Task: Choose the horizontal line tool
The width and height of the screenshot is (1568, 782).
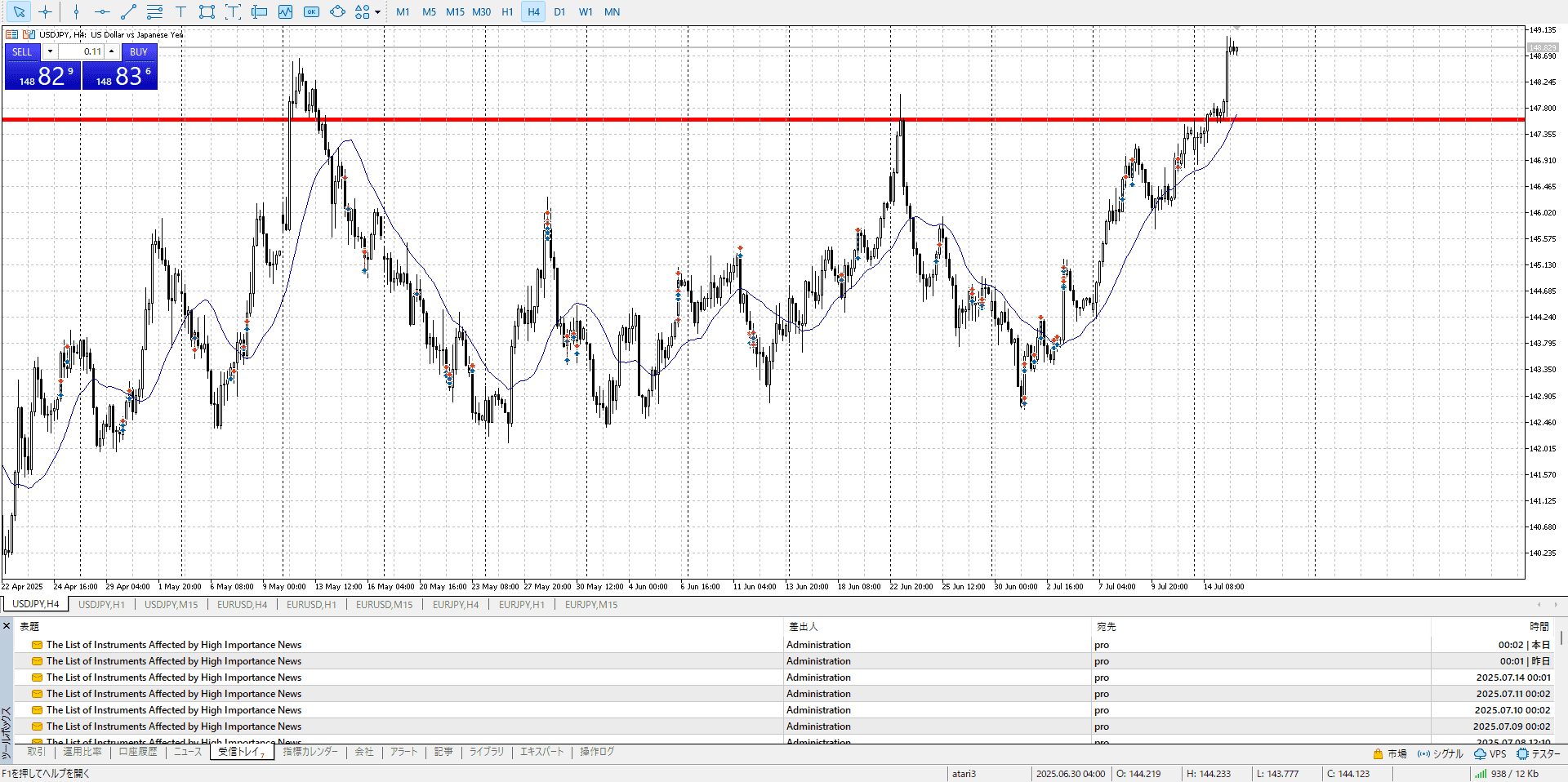Action: [x=102, y=12]
